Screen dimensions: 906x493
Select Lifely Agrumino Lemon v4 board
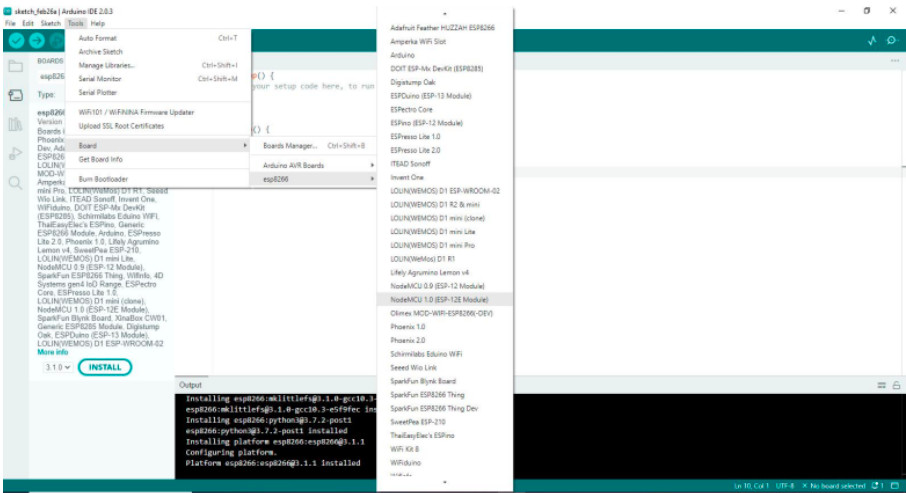444,273
